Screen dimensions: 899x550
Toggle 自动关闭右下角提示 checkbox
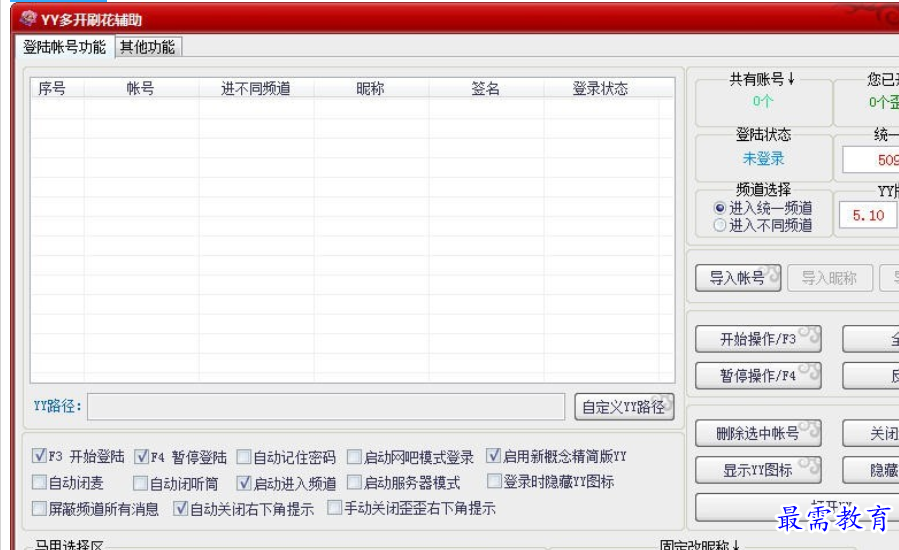click(x=181, y=508)
